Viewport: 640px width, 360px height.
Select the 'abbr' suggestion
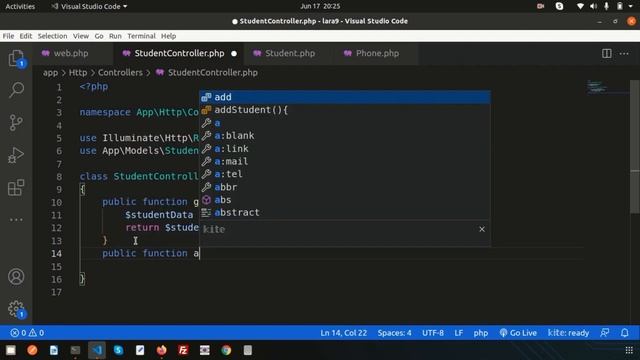click(x=345, y=187)
